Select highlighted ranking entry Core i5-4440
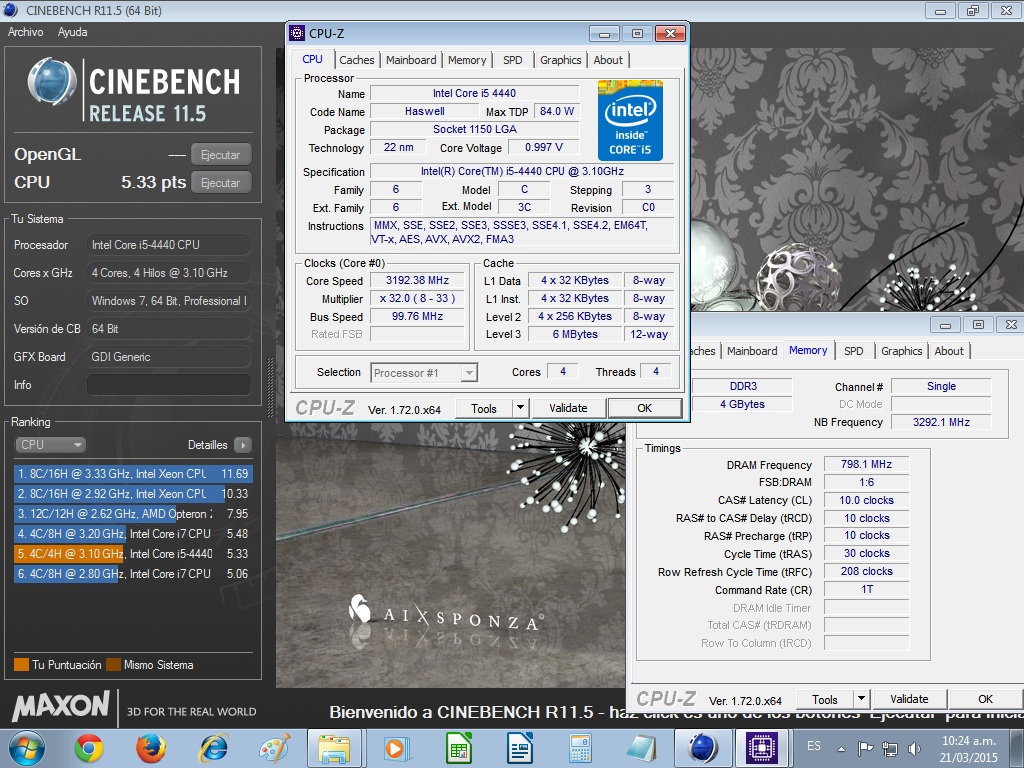1024x768 pixels. 133,554
